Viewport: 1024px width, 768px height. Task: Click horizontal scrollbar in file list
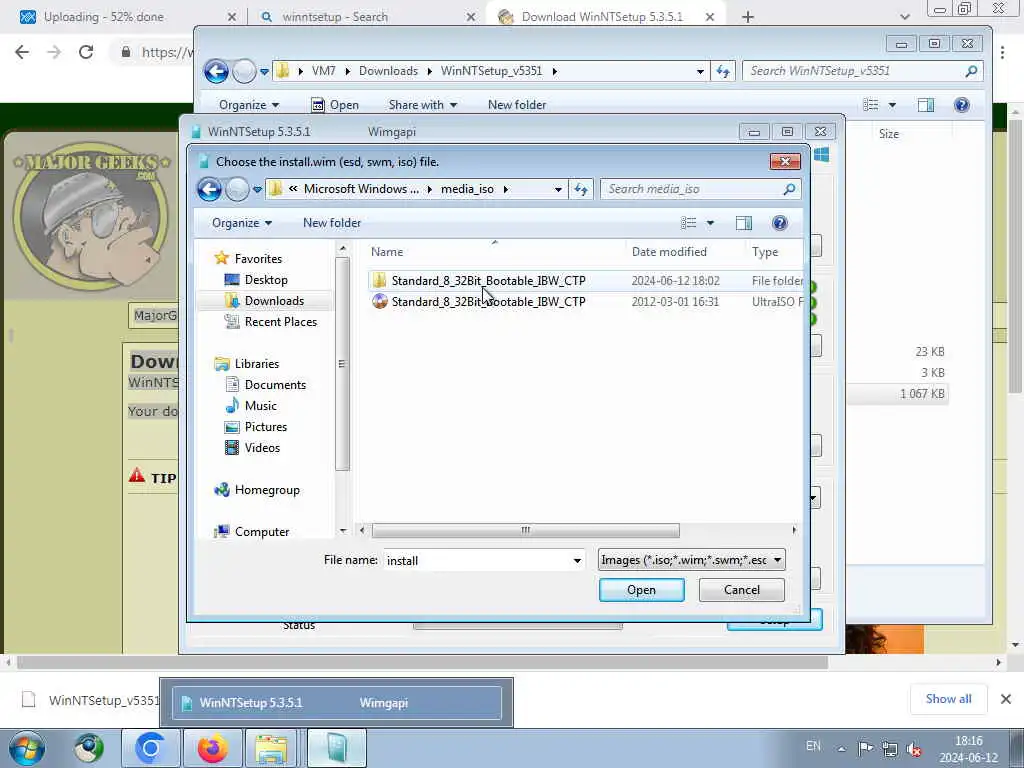click(x=525, y=530)
